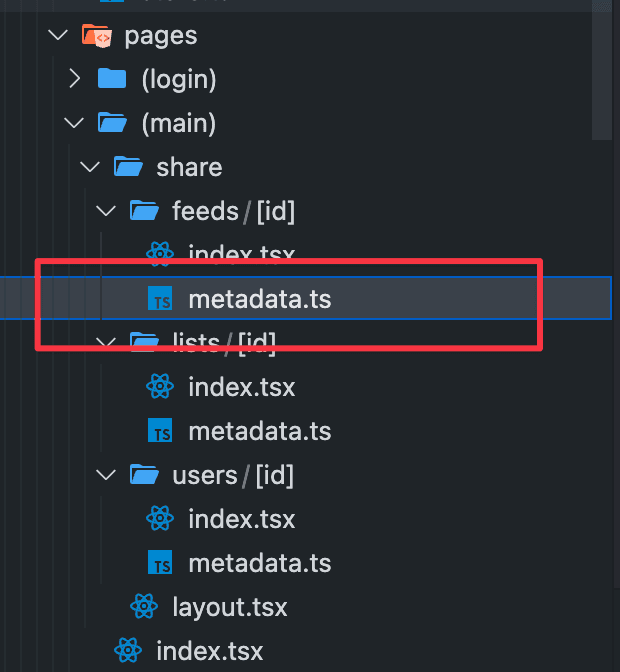The width and height of the screenshot is (620, 672).
Task: Click the (login) folder icon
Action: (x=112, y=79)
